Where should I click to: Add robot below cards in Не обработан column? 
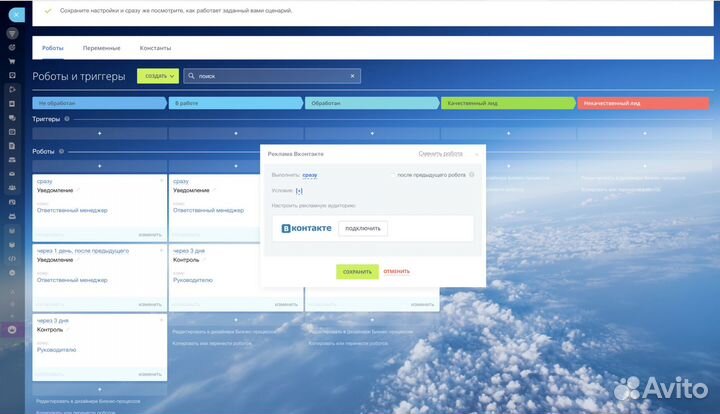(x=100, y=389)
